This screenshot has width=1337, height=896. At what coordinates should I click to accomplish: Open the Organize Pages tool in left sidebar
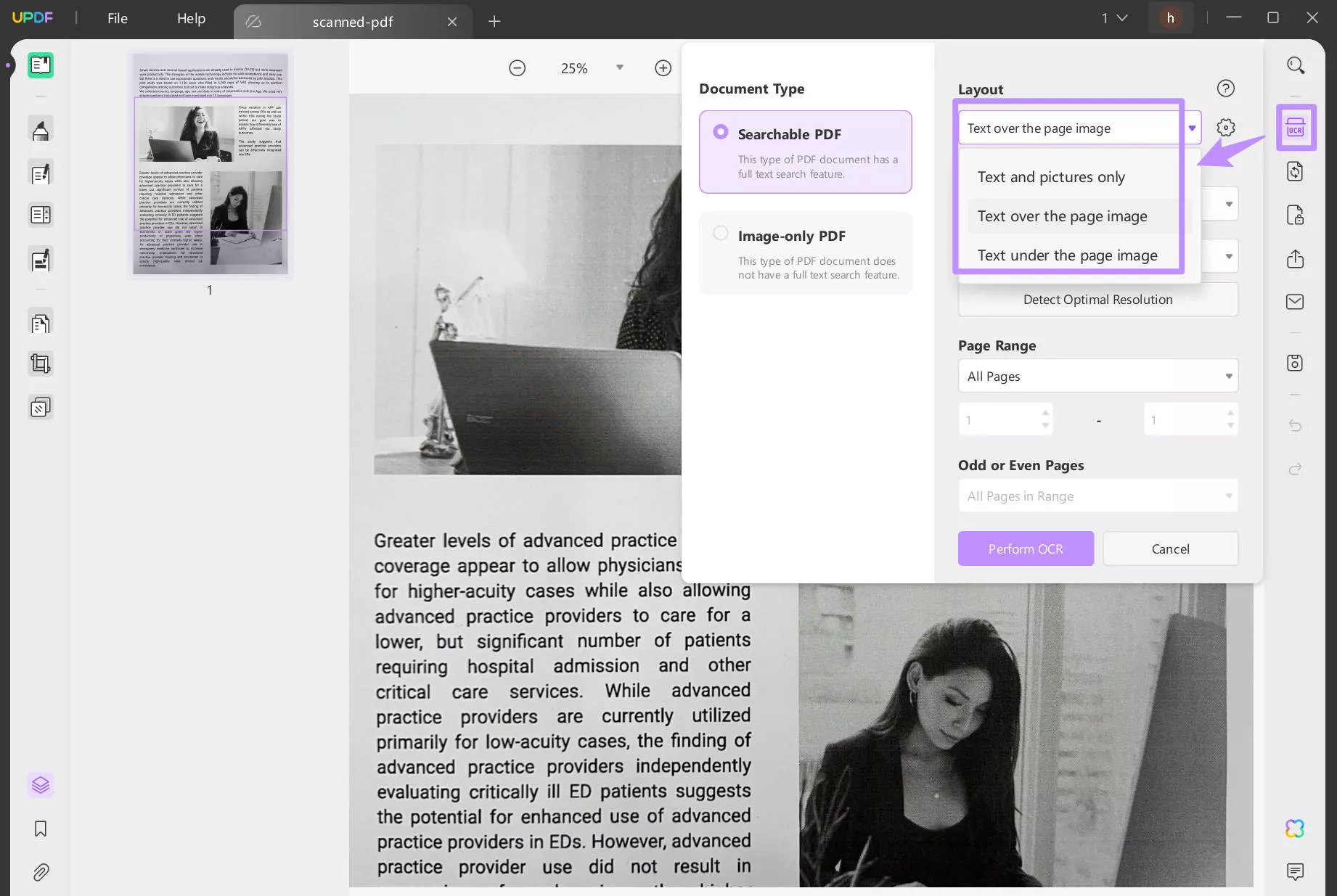[41, 322]
